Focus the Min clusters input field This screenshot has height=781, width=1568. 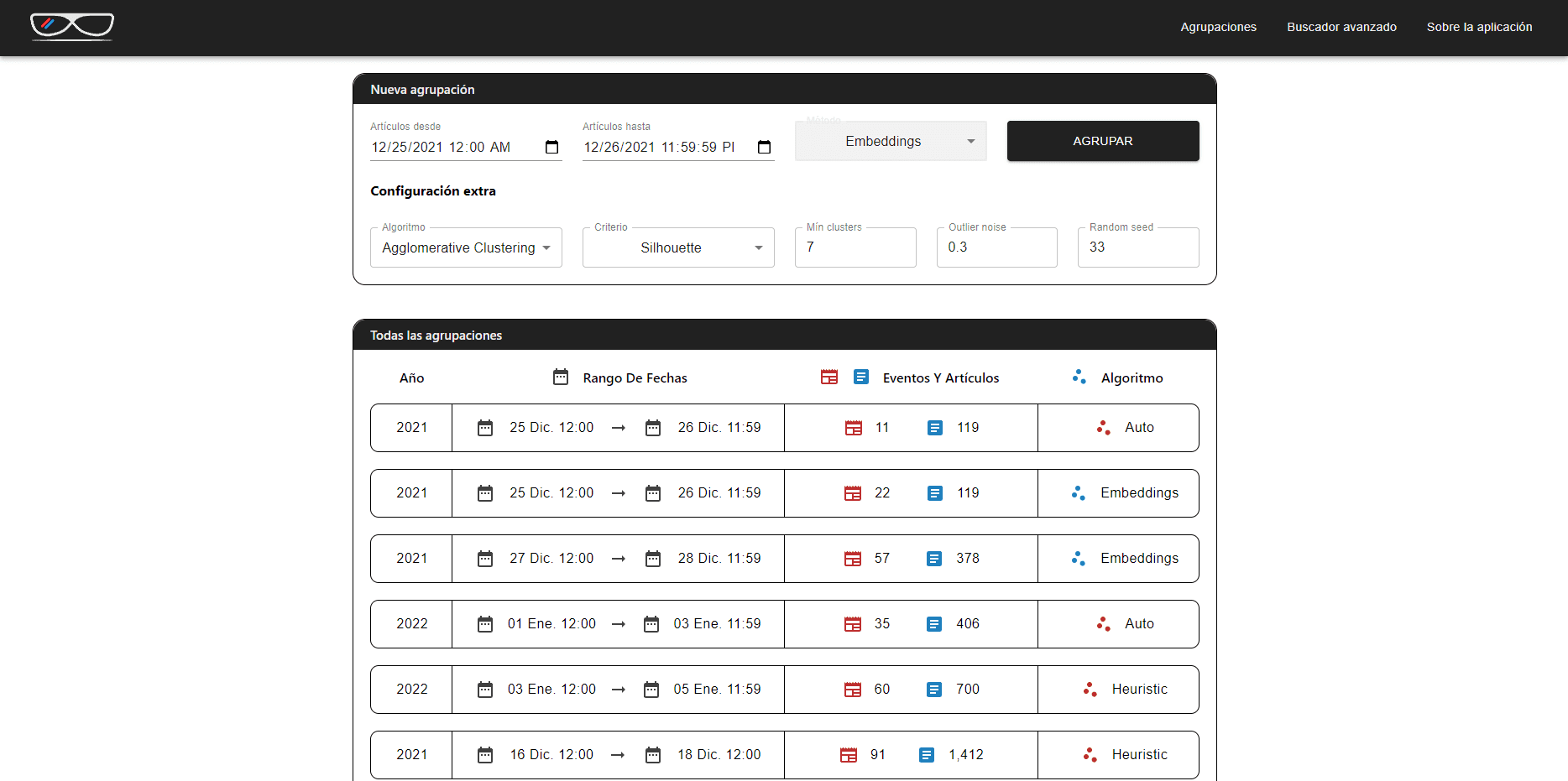click(x=855, y=247)
